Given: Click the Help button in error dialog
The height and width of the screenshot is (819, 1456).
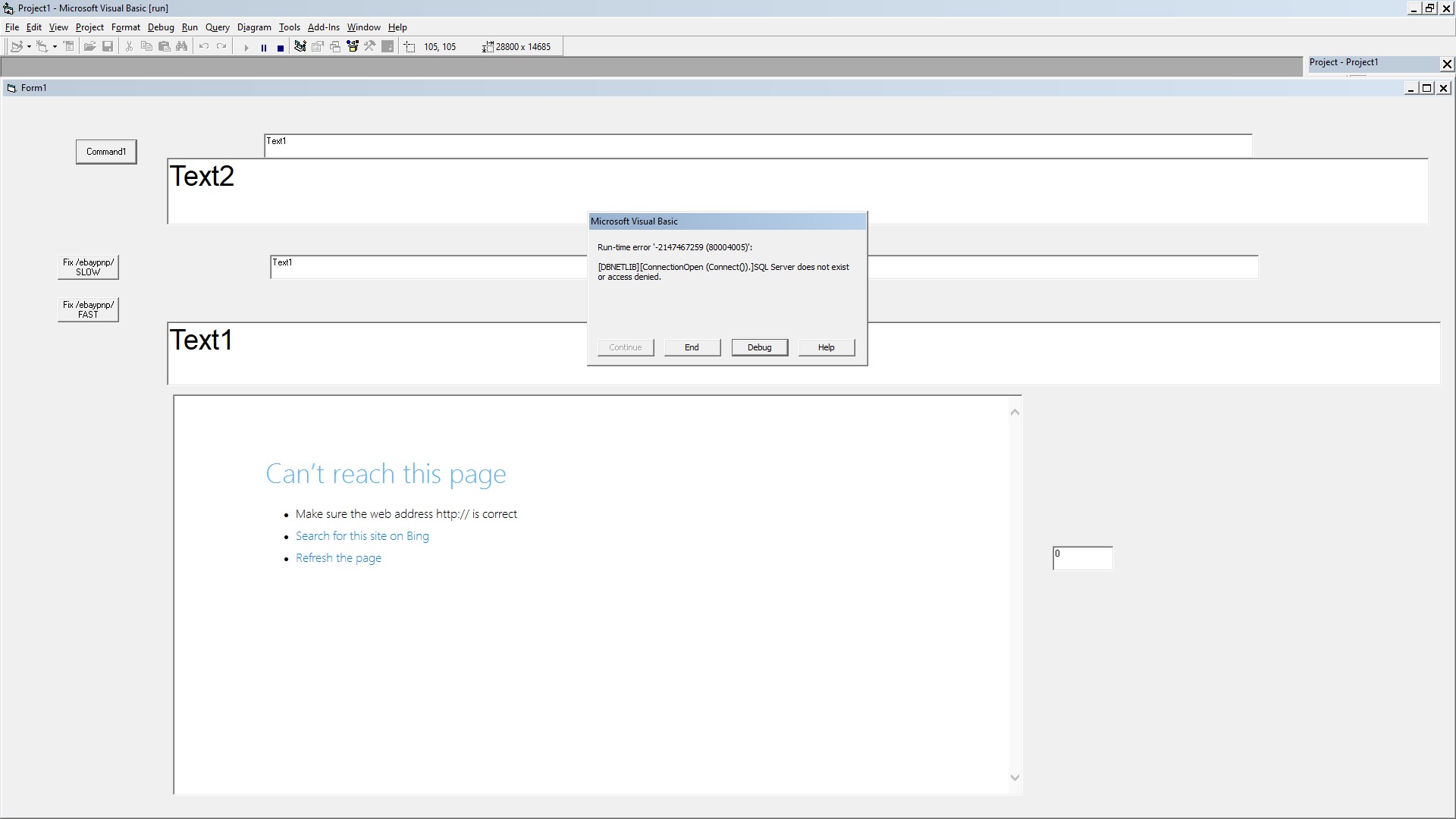Looking at the screenshot, I should point(827,347).
